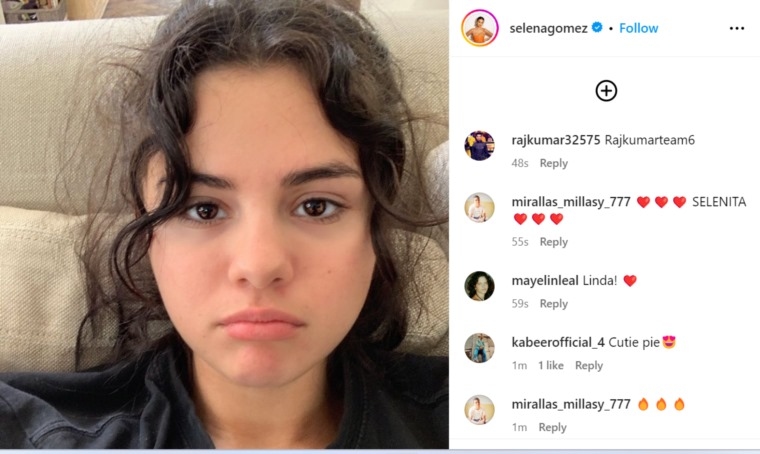Reply to mayelinleal's Linda! comment

tap(554, 304)
